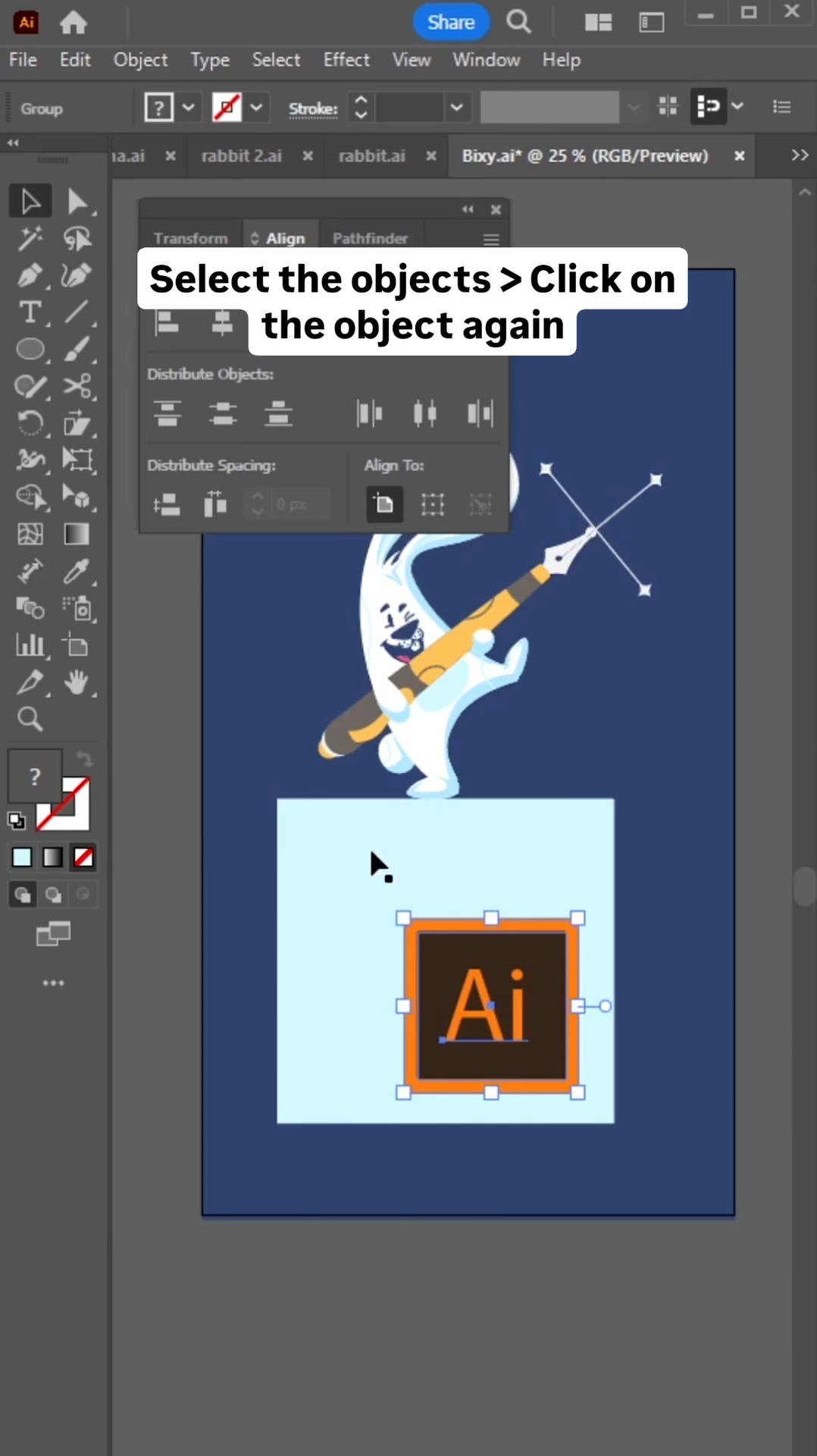Switch to rabbit 2.ai document tab
The width and height of the screenshot is (817, 1456).
click(x=242, y=155)
